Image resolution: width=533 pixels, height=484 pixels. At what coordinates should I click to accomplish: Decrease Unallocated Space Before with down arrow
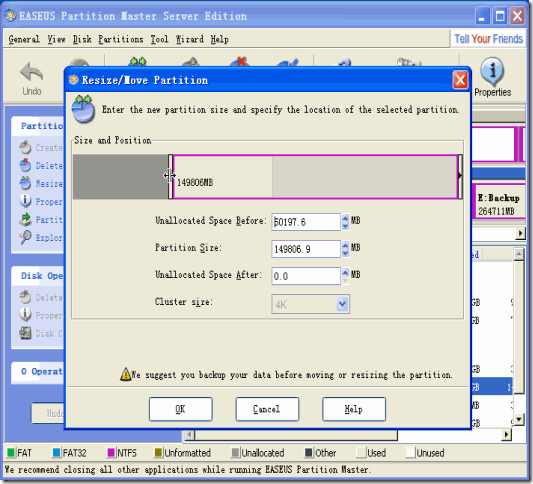coord(345,226)
